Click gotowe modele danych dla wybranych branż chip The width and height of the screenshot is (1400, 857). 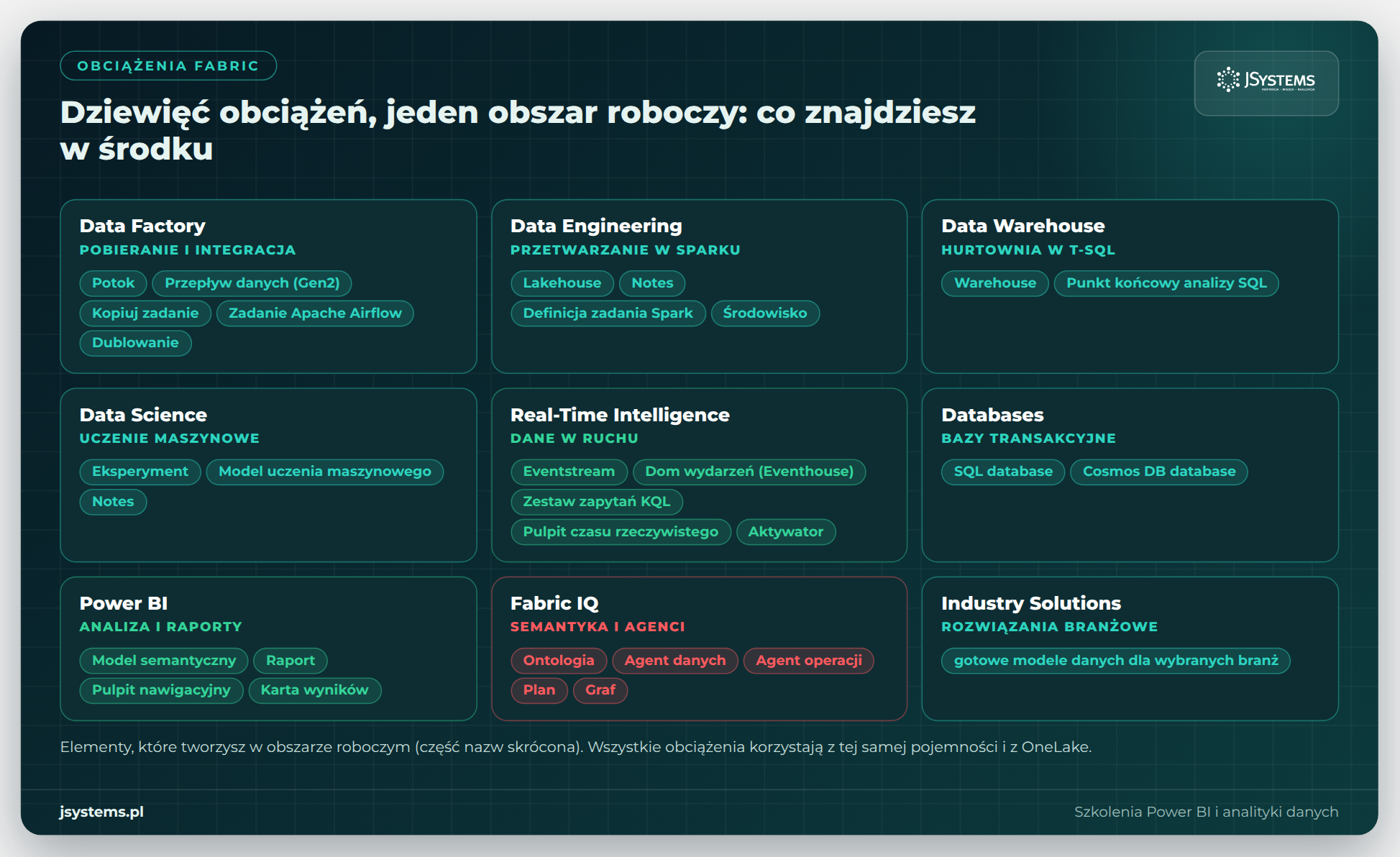click(x=1116, y=661)
